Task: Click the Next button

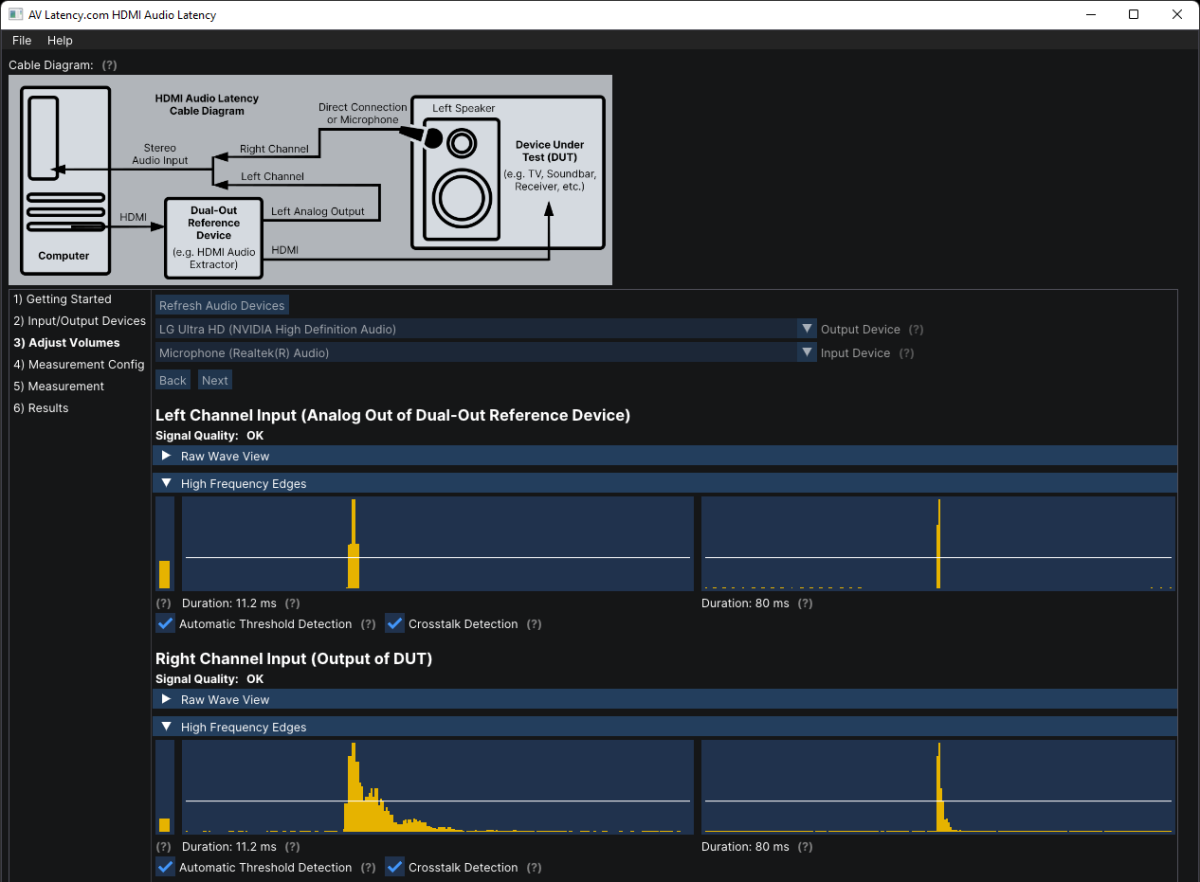Action: point(214,380)
